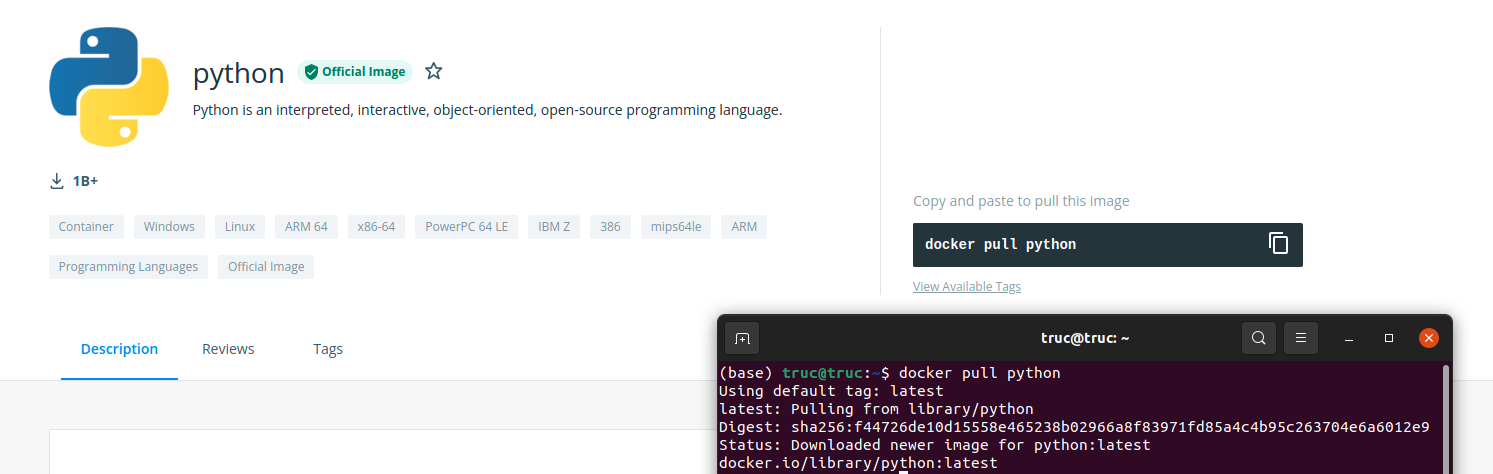Open a new terminal tab

coord(742,338)
